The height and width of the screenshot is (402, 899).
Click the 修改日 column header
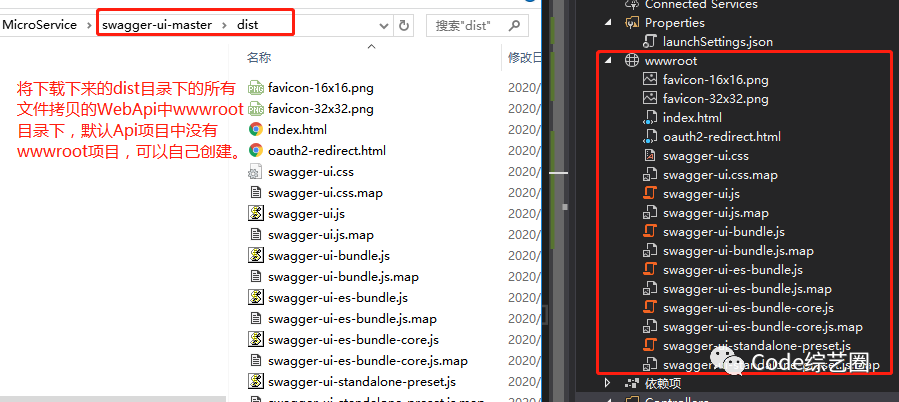(x=524, y=57)
